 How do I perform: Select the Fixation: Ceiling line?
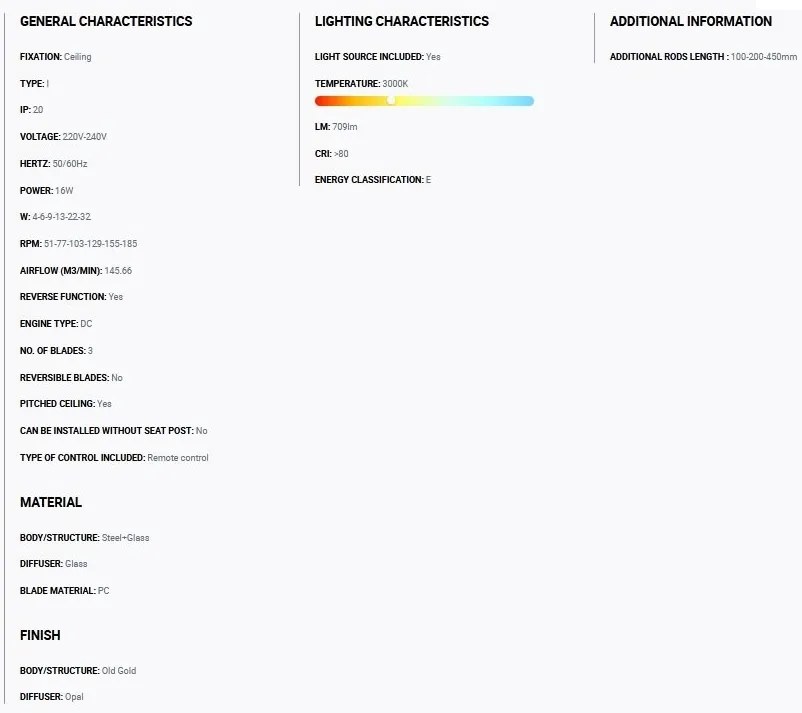(56, 57)
